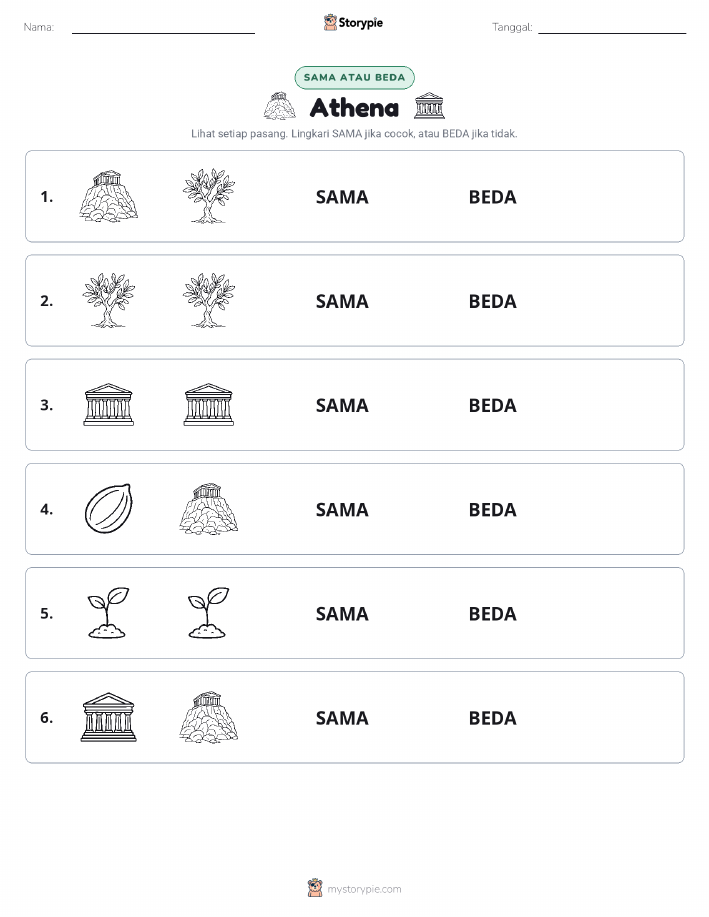Select the second temple icon in row 3
The image size is (709, 917).
[209, 405]
